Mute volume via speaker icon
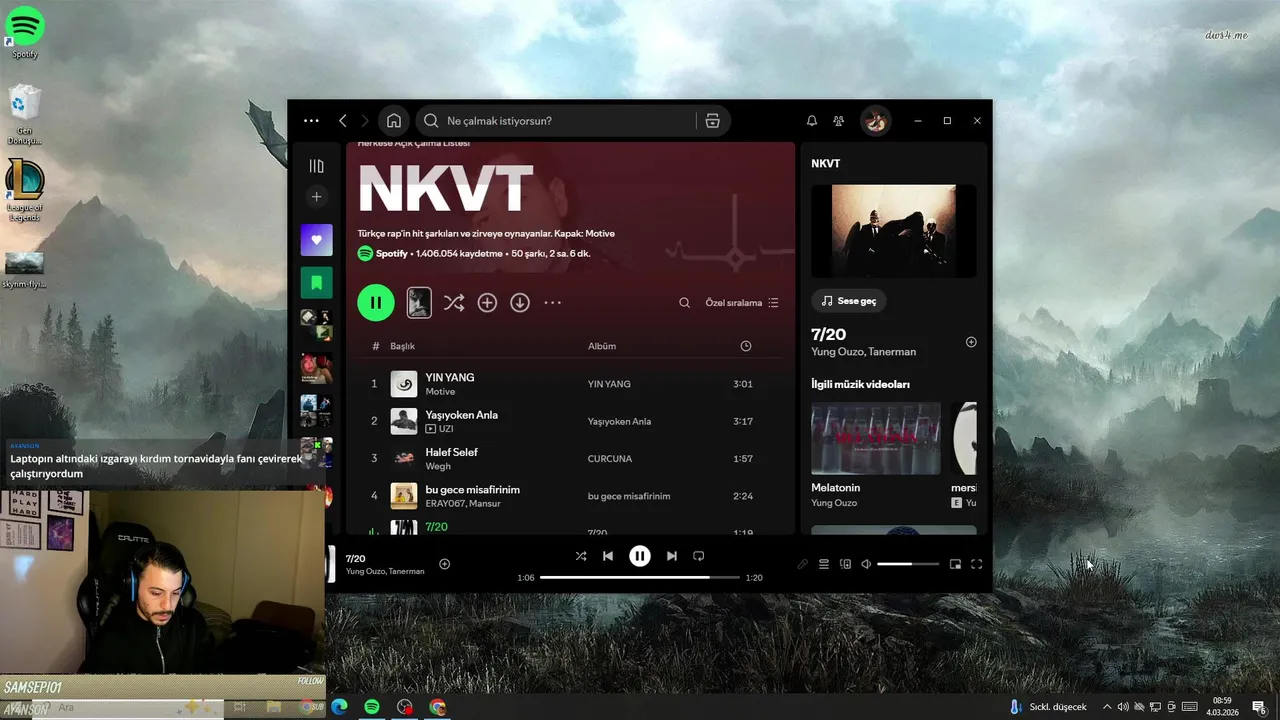 866,564
